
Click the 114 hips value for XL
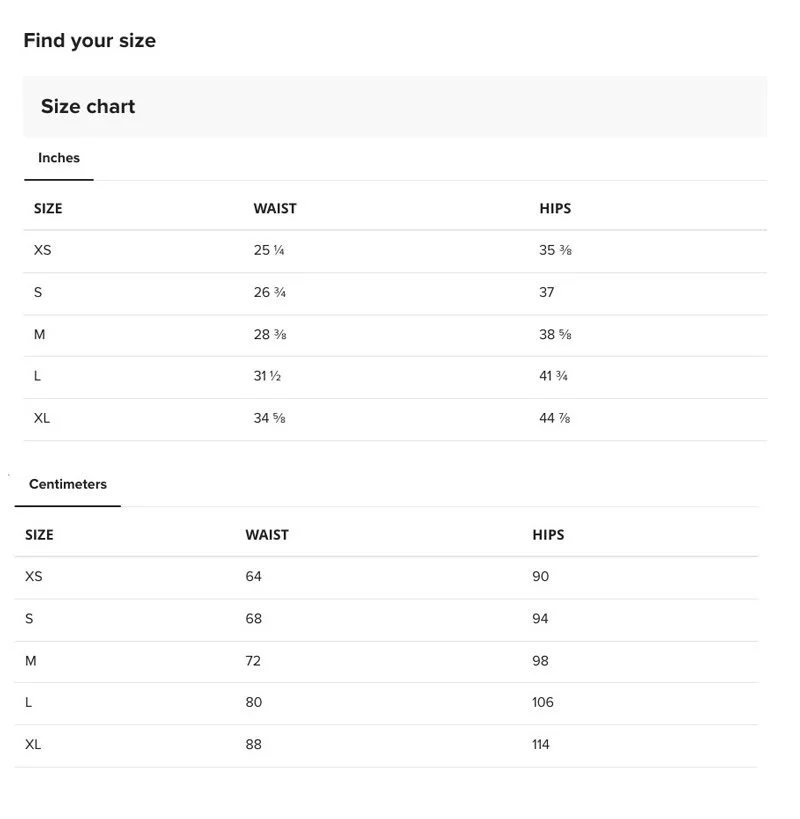click(540, 745)
